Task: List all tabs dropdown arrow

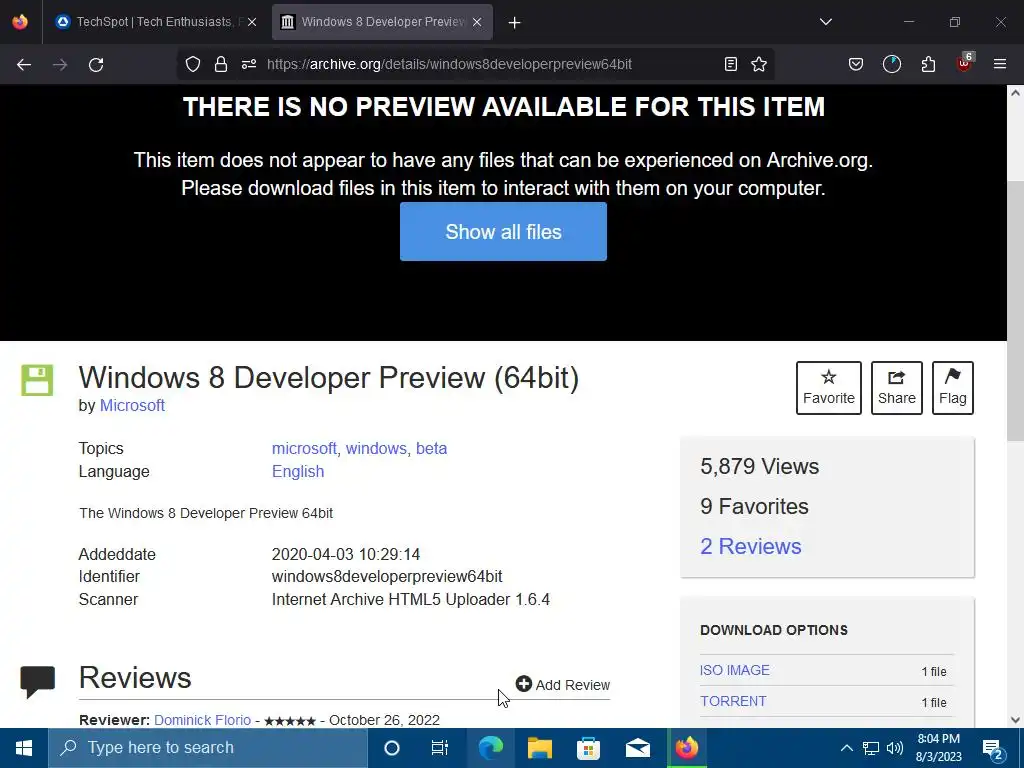Action: (x=825, y=22)
